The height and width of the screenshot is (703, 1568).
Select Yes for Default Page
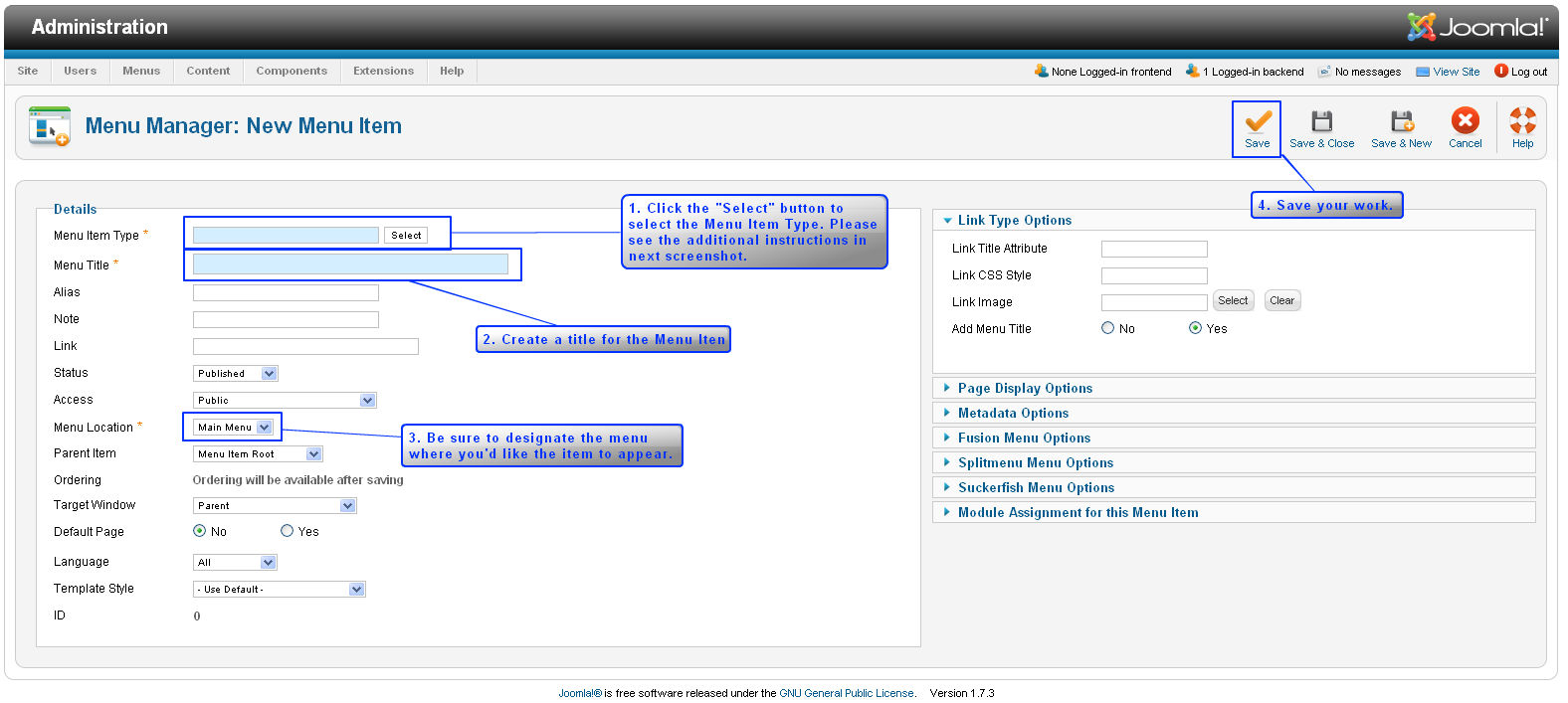pos(287,531)
